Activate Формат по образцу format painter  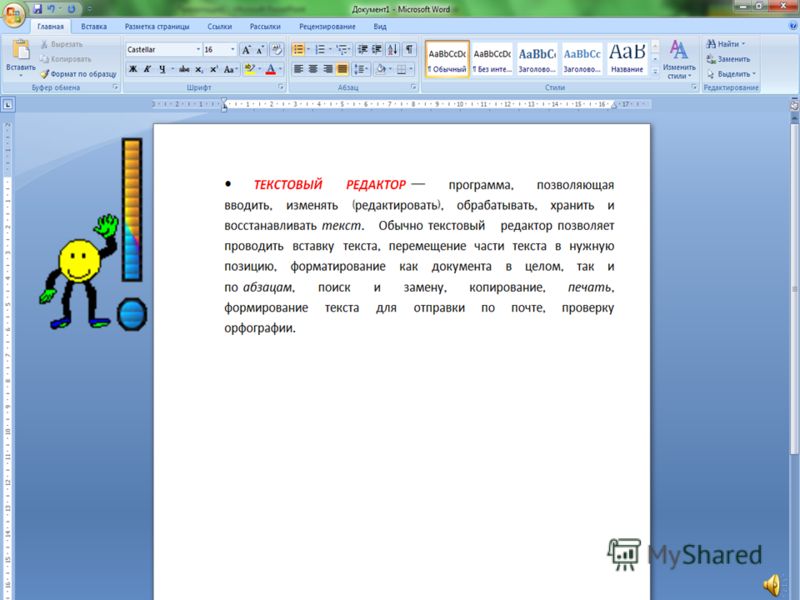coord(78,74)
